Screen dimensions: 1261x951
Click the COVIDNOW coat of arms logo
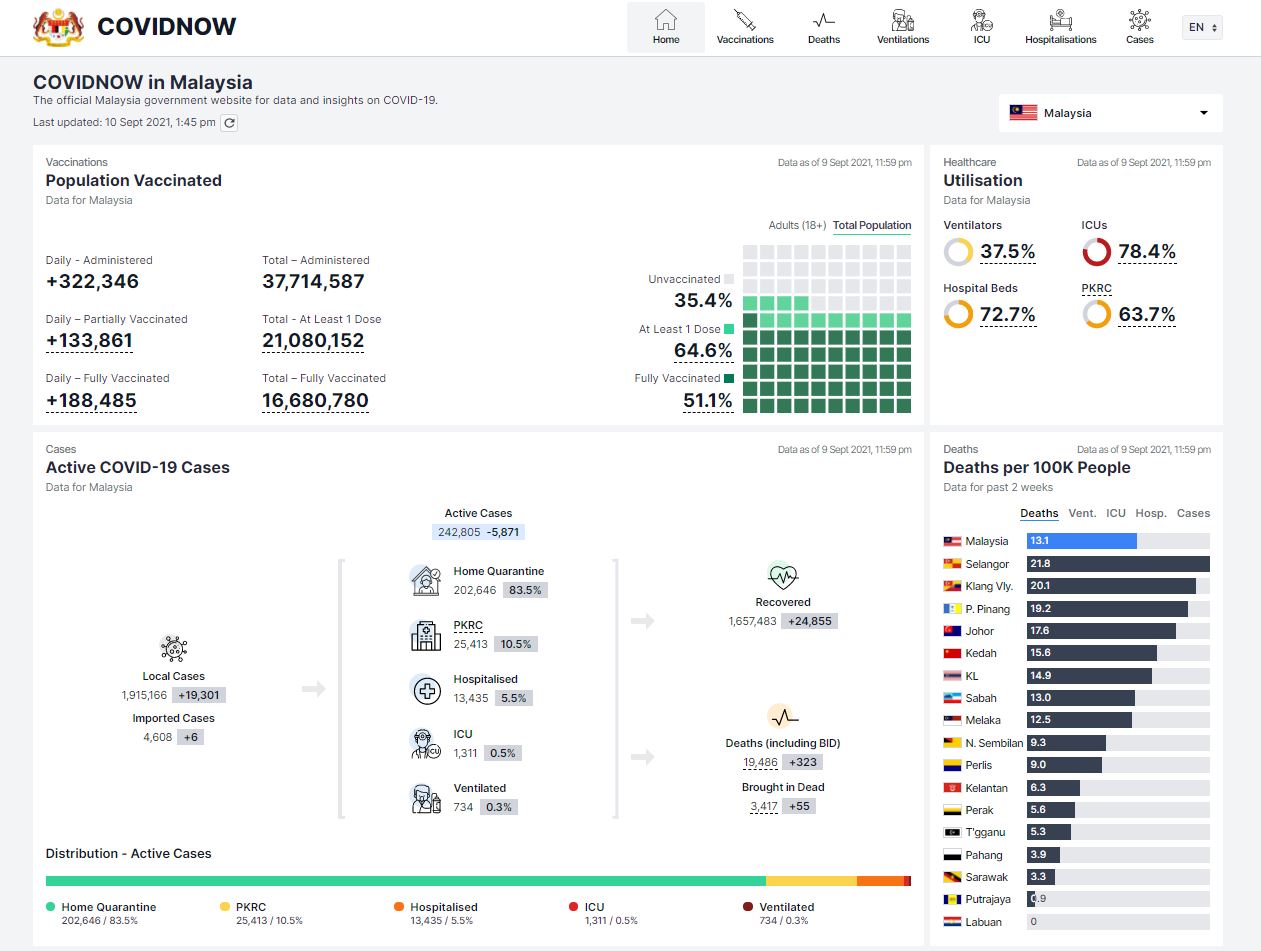[59, 27]
